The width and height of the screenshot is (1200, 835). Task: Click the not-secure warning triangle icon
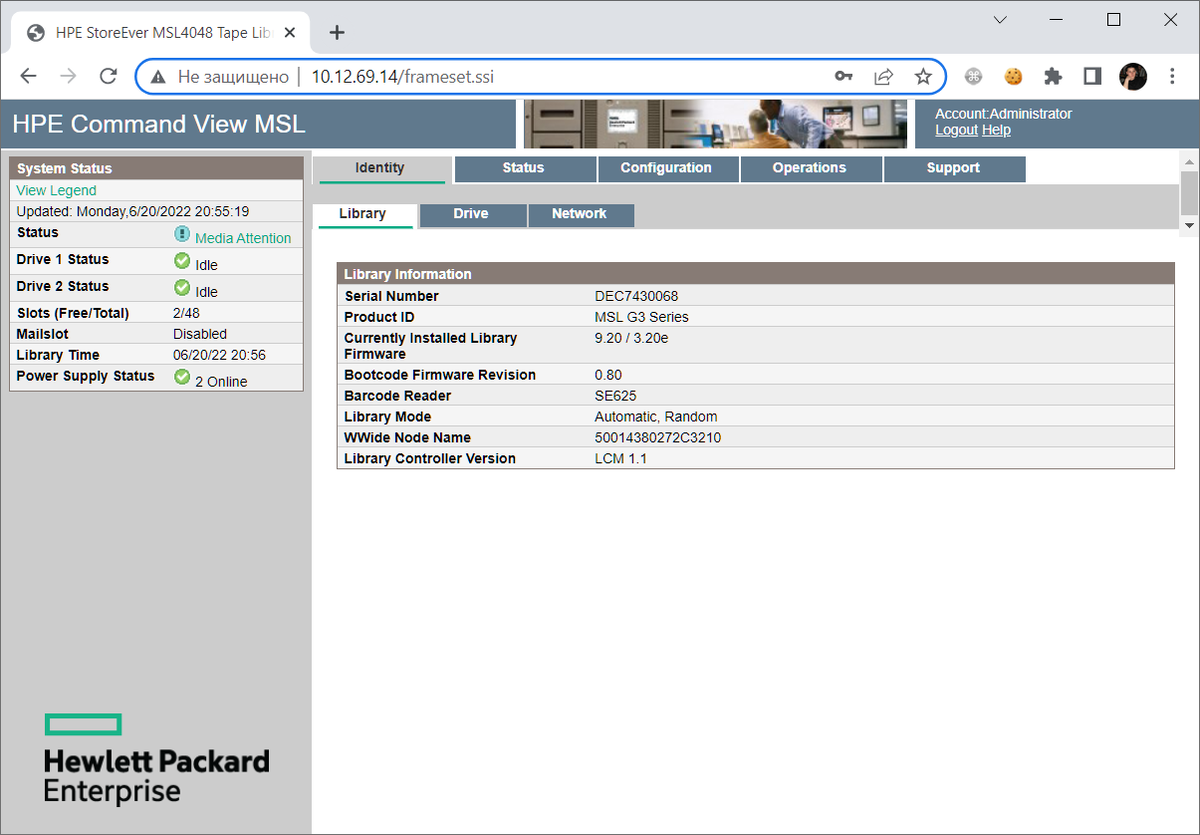click(x=157, y=76)
